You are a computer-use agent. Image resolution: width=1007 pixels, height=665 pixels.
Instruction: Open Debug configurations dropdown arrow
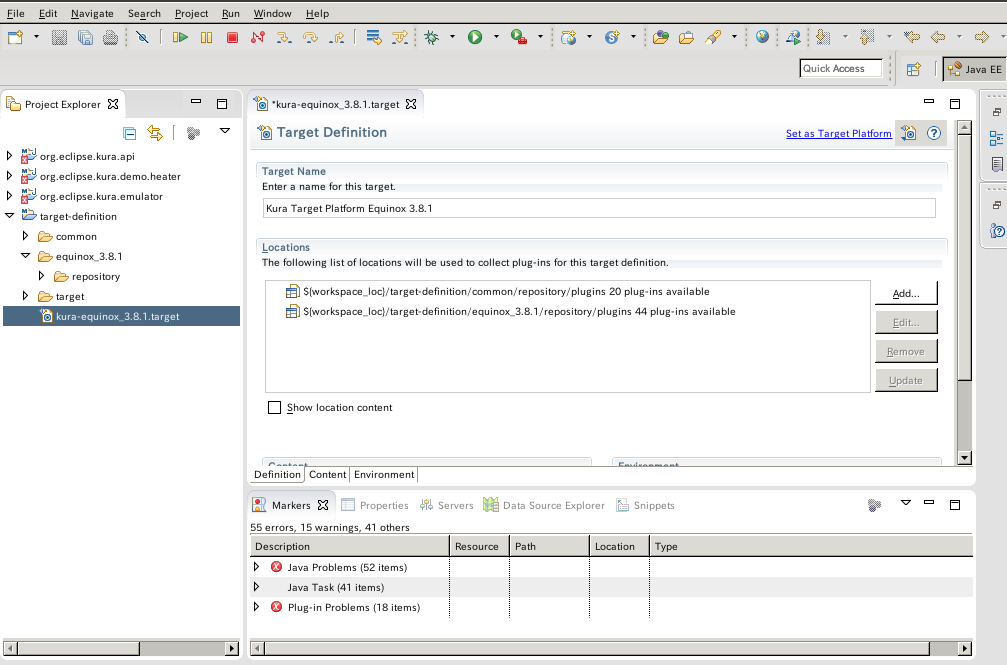(452, 37)
